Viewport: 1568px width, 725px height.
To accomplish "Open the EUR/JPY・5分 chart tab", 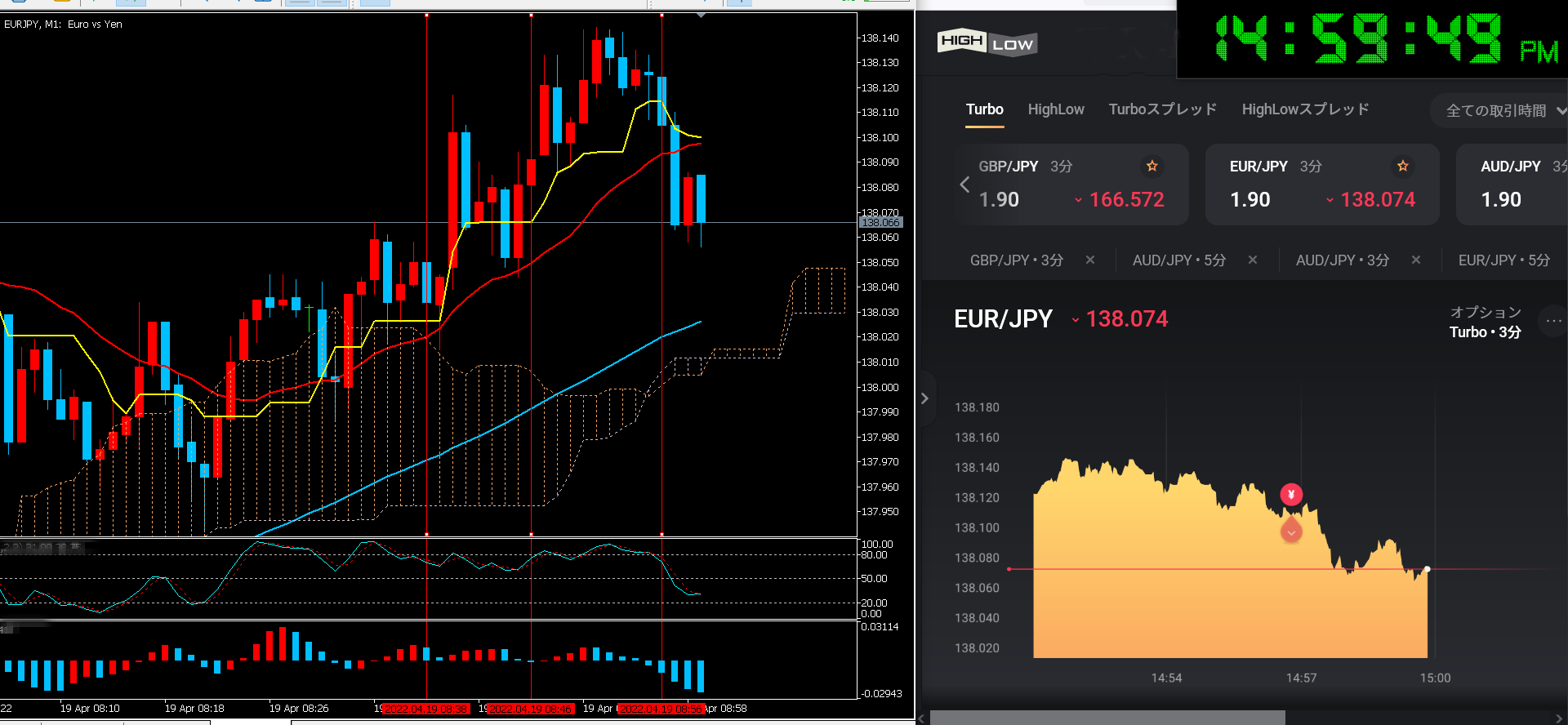I will click(x=1503, y=260).
